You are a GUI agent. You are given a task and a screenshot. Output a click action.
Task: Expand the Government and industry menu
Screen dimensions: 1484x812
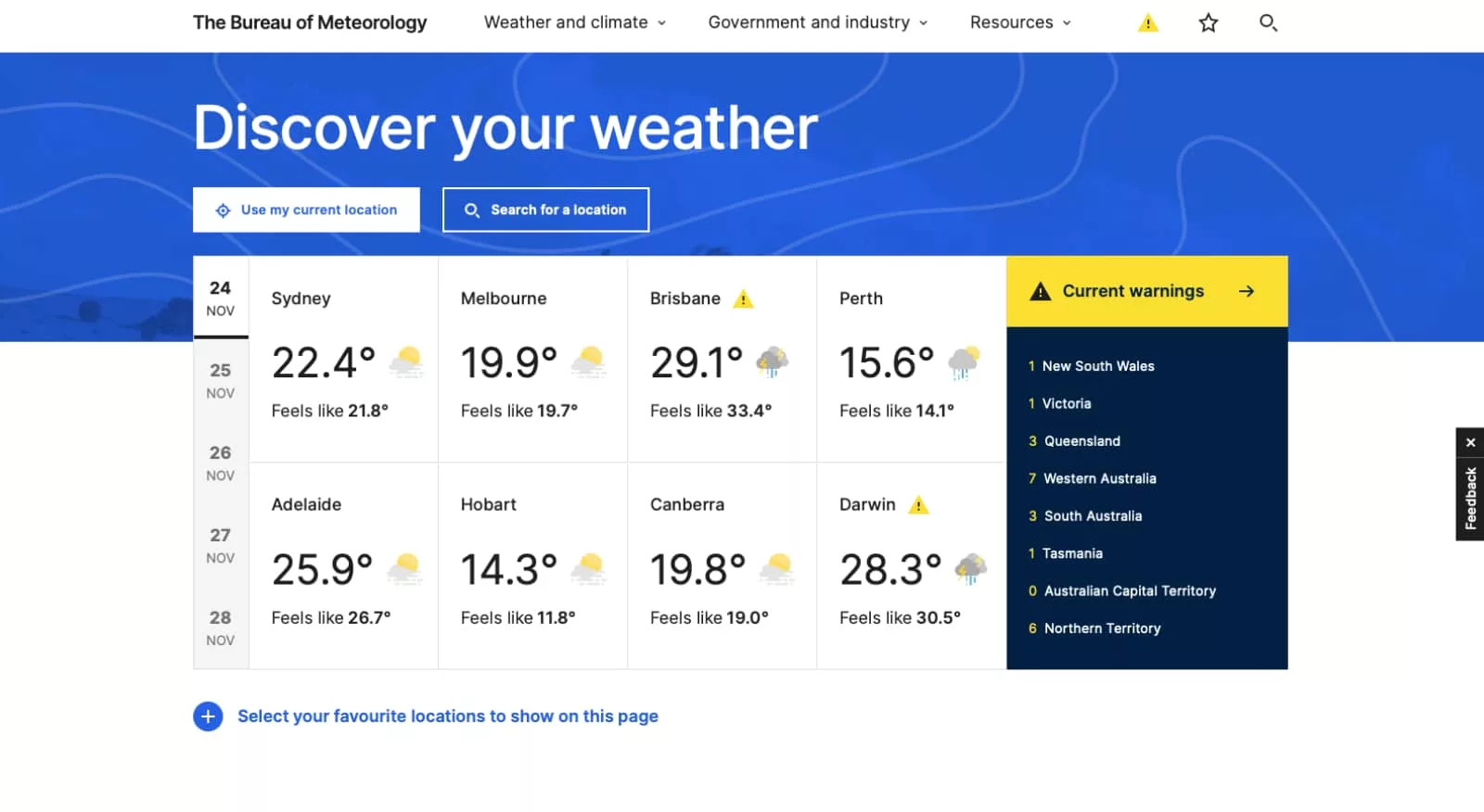817,22
